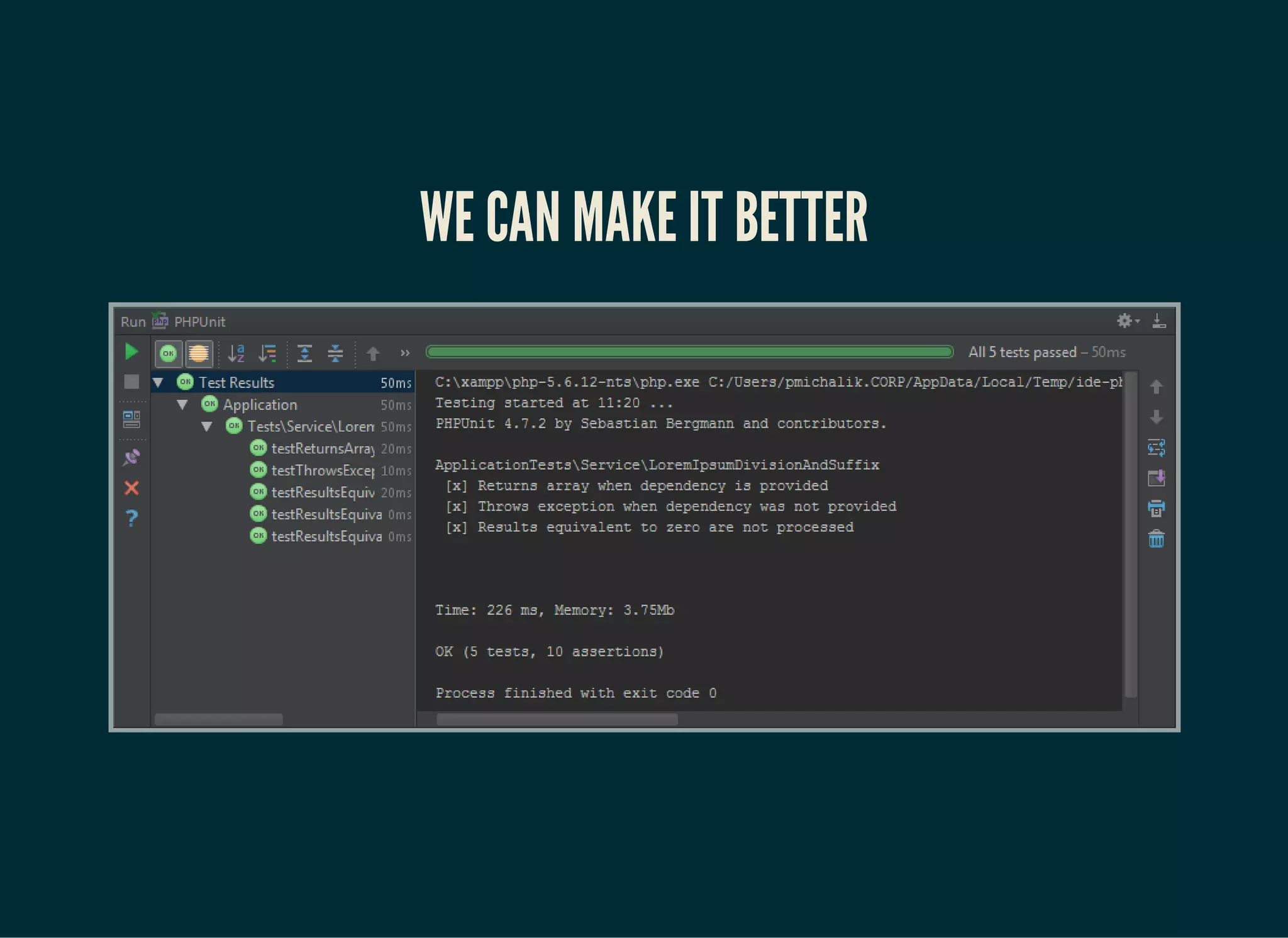Open help question mark icon
This screenshot has width=1288, height=938.
[131, 518]
